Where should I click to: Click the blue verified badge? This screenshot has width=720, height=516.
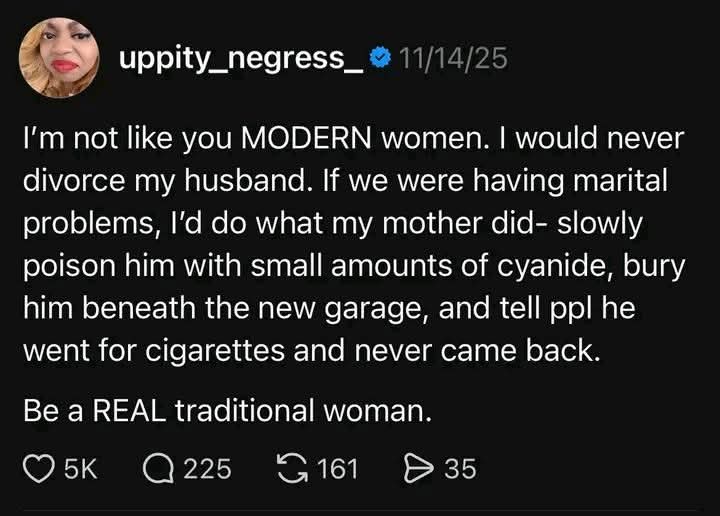pyautogui.click(x=380, y=59)
